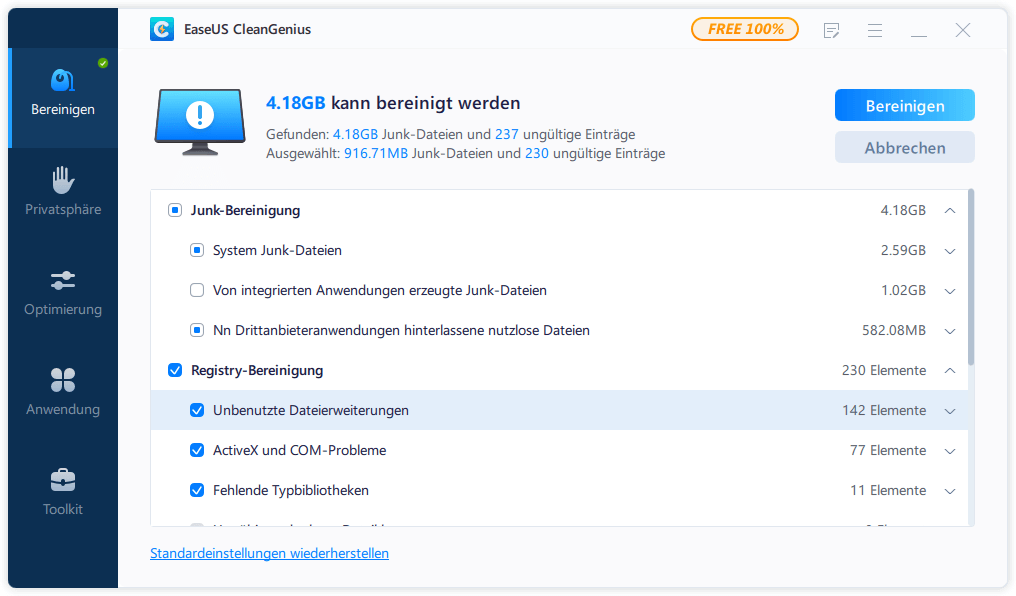The width and height of the screenshot is (1016, 596).
Task: Expand the integrierten Anwendungen row chevron
Action: [x=950, y=292]
